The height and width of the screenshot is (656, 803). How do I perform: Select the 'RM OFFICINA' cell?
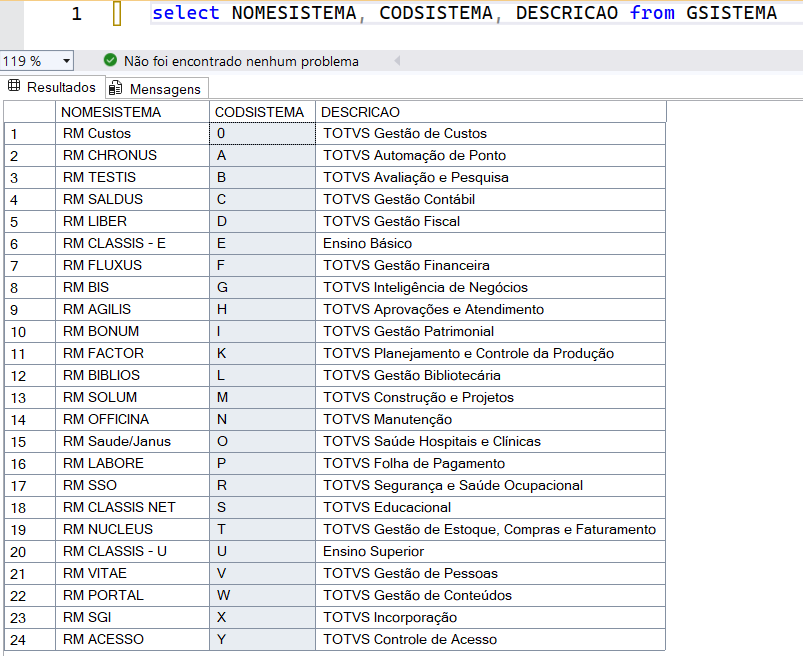tap(133, 420)
